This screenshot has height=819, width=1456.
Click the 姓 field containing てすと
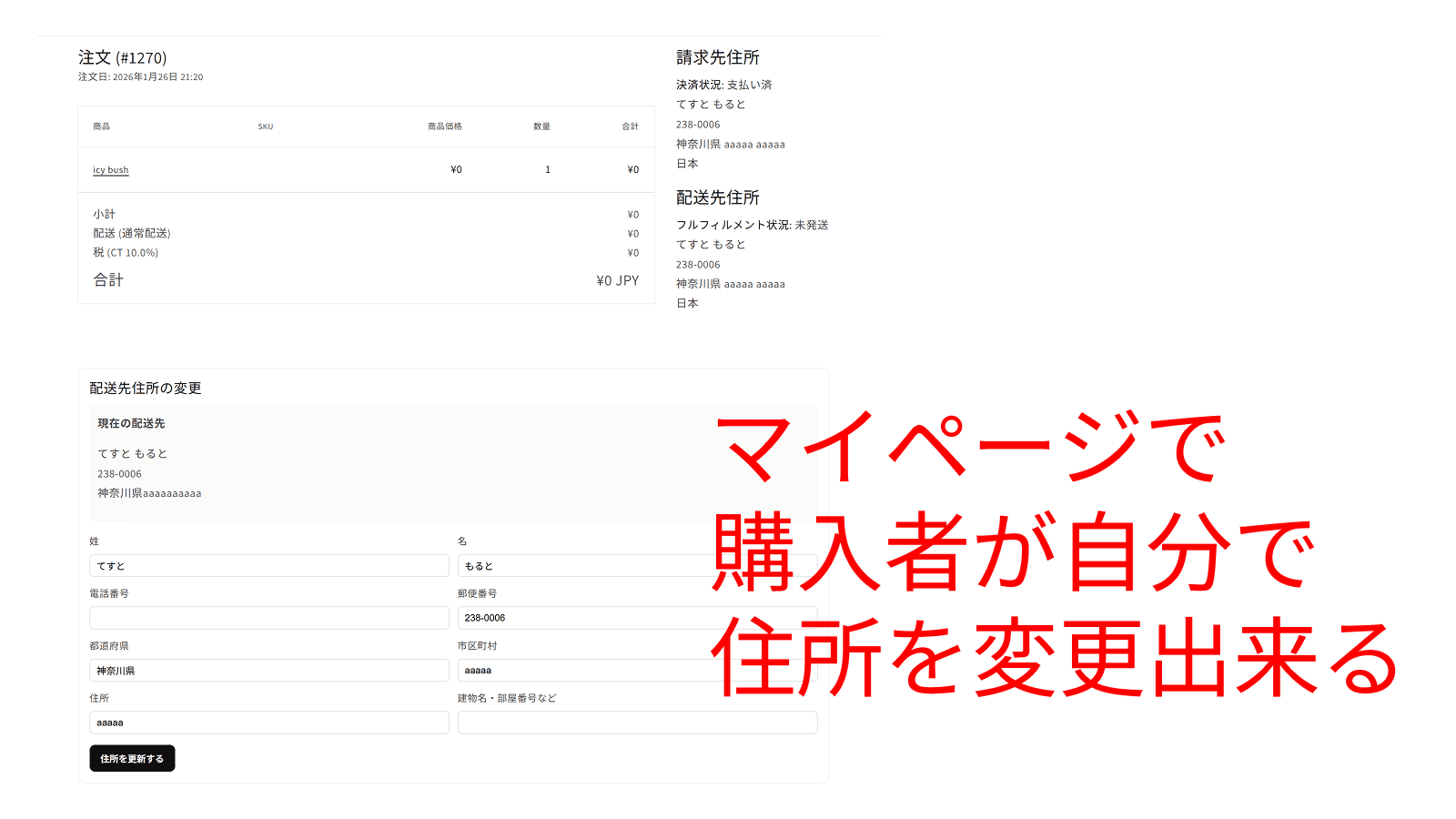(x=269, y=565)
